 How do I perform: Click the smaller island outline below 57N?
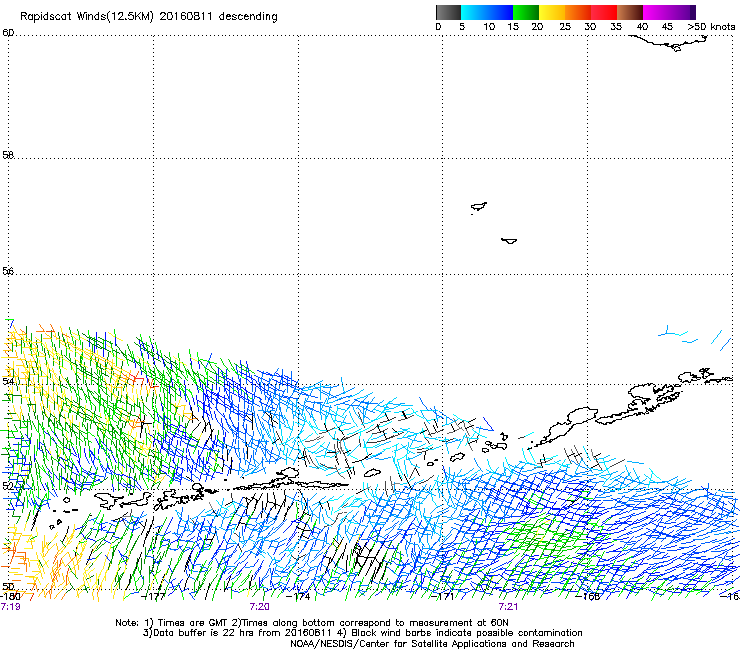pyautogui.click(x=509, y=241)
